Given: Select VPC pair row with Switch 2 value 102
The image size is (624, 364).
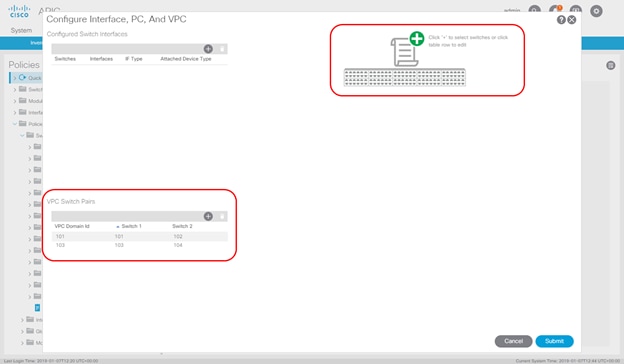Looking at the screenshot, I should point(139,237).
